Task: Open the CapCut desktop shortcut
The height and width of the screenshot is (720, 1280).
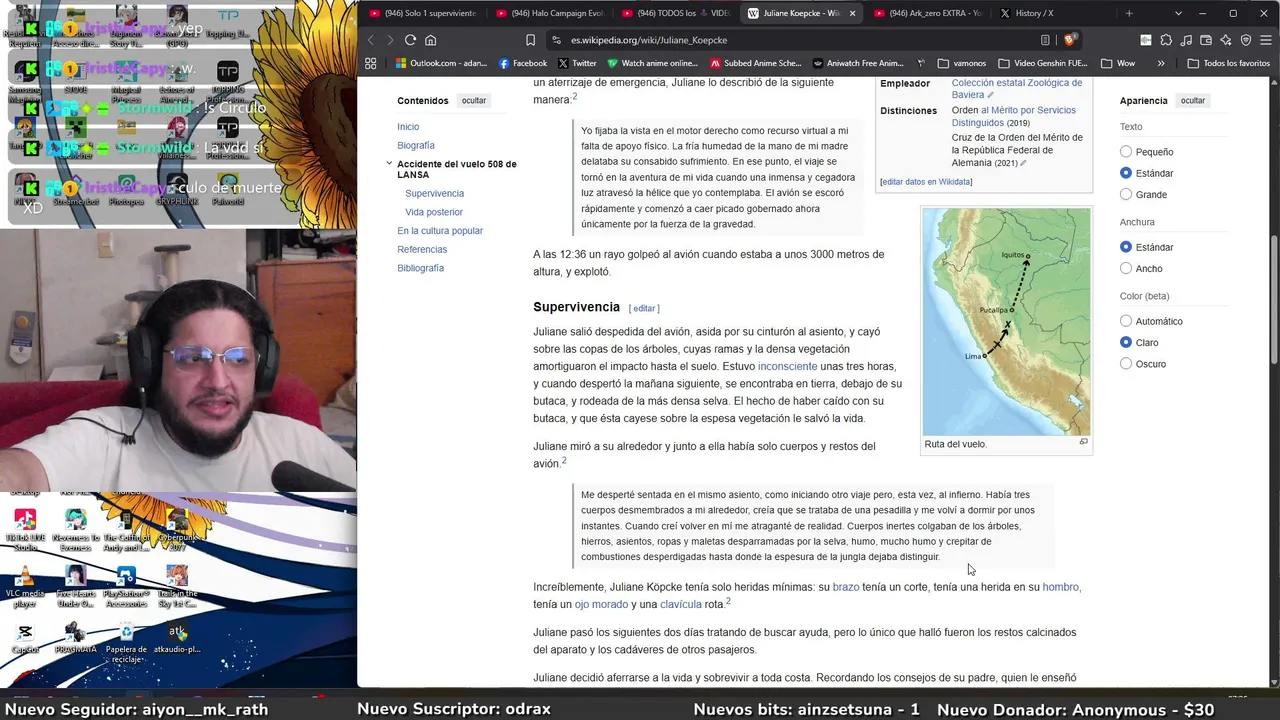Action: pos(25,638)
